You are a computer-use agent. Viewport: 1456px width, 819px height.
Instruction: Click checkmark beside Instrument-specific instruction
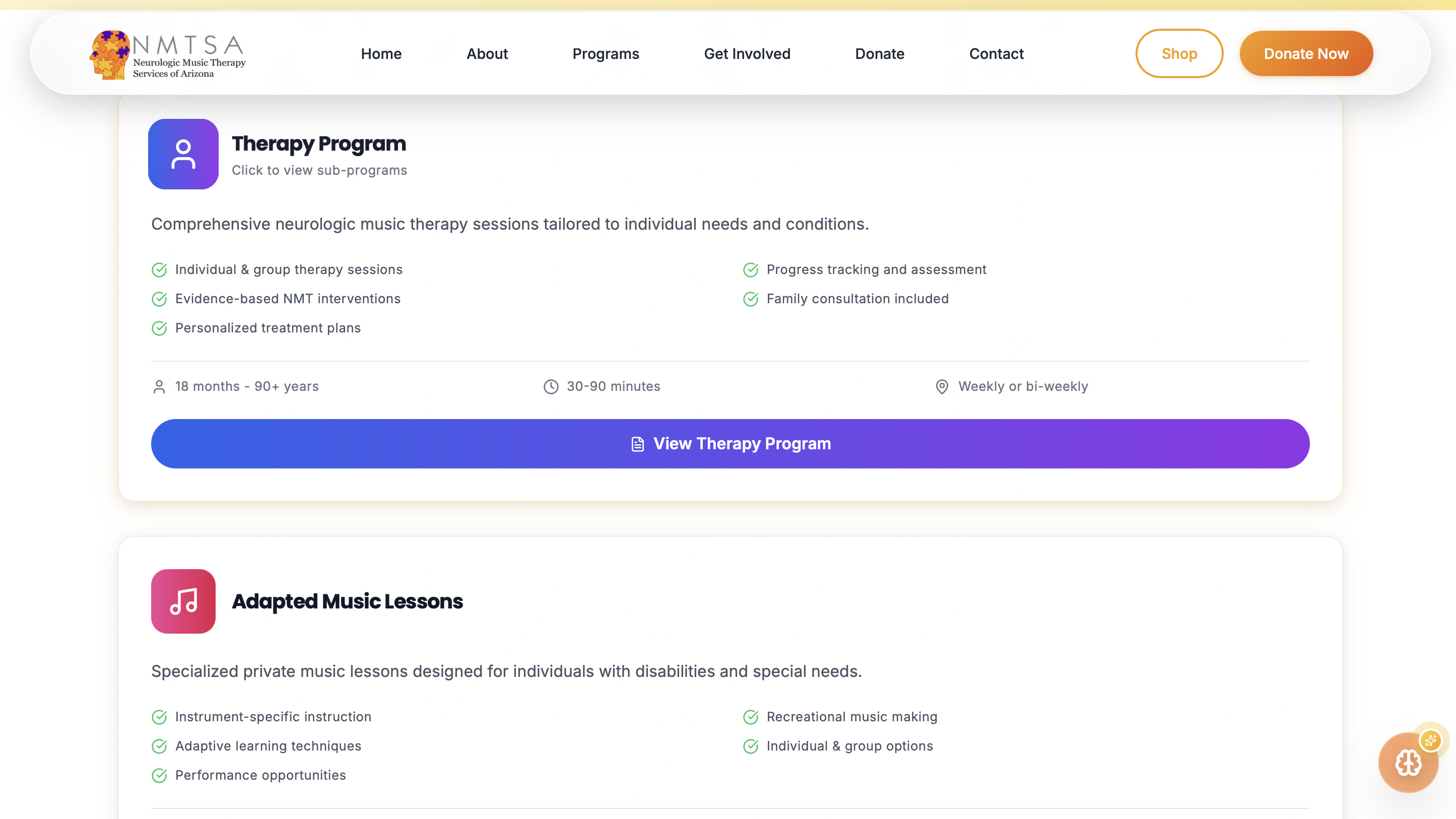click(x=159, y=717)
